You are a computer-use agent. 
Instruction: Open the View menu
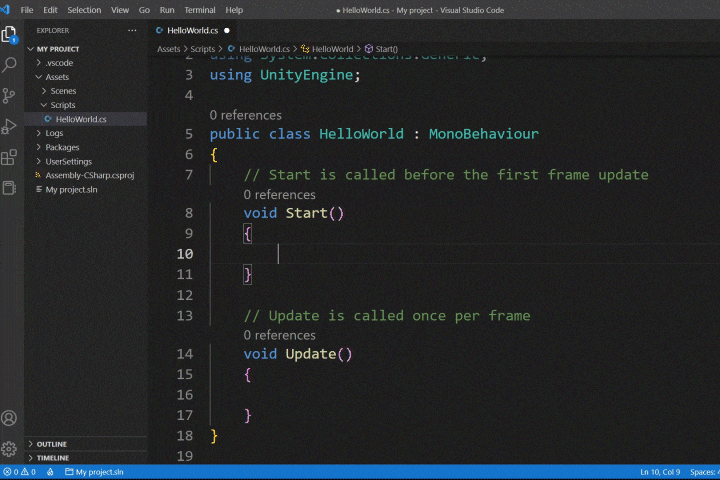120,10
